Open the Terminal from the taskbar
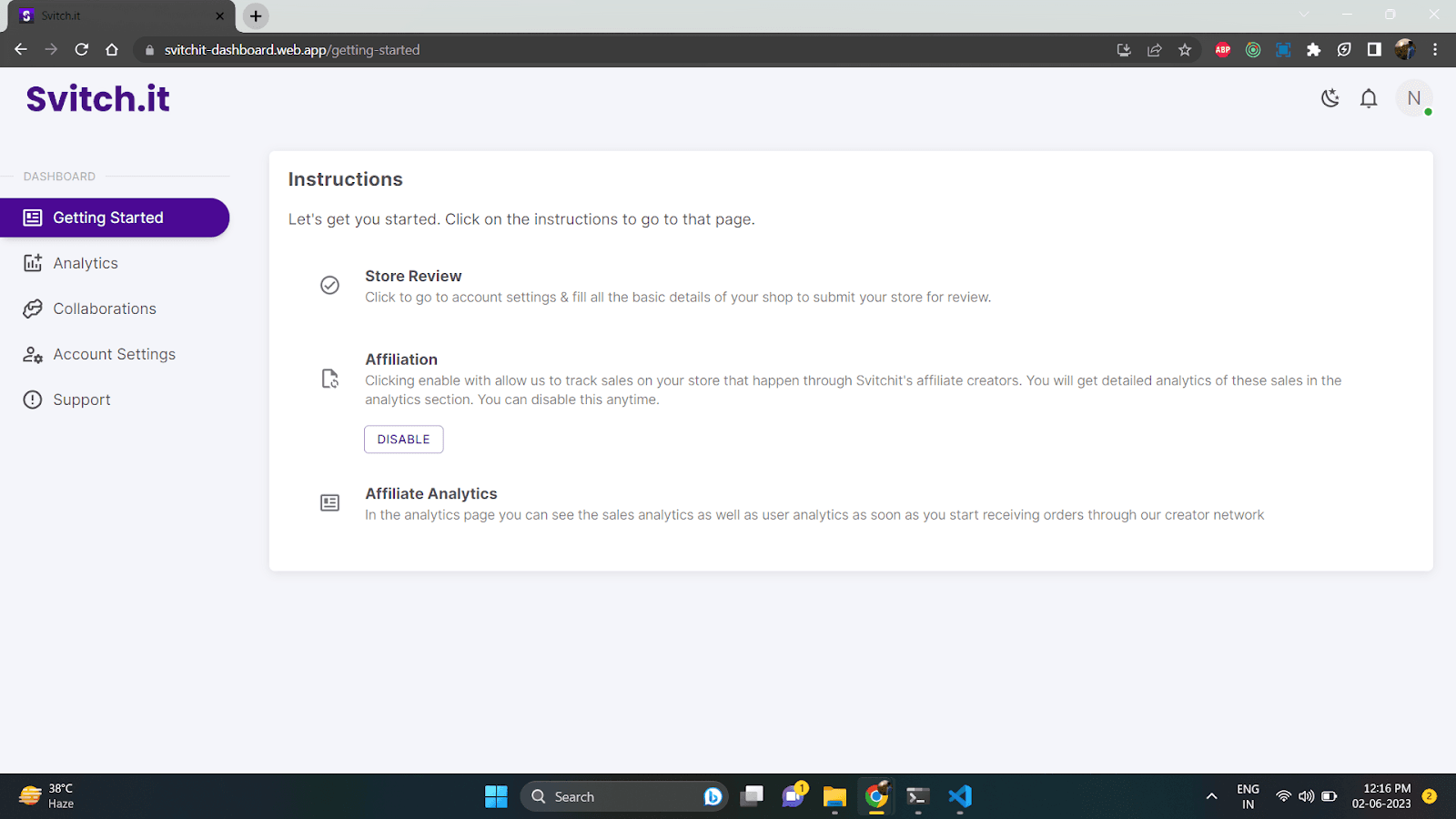Image resolution: width=1456 pixels, height=819 pixels. pyautogui.click(x=917, y=796)
